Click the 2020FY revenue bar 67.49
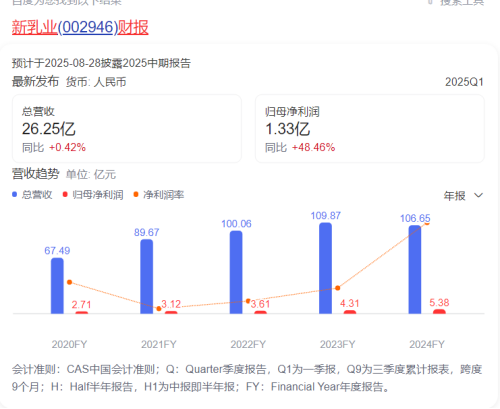The width and height of the screenshot is (500, 409). [57, 286]
